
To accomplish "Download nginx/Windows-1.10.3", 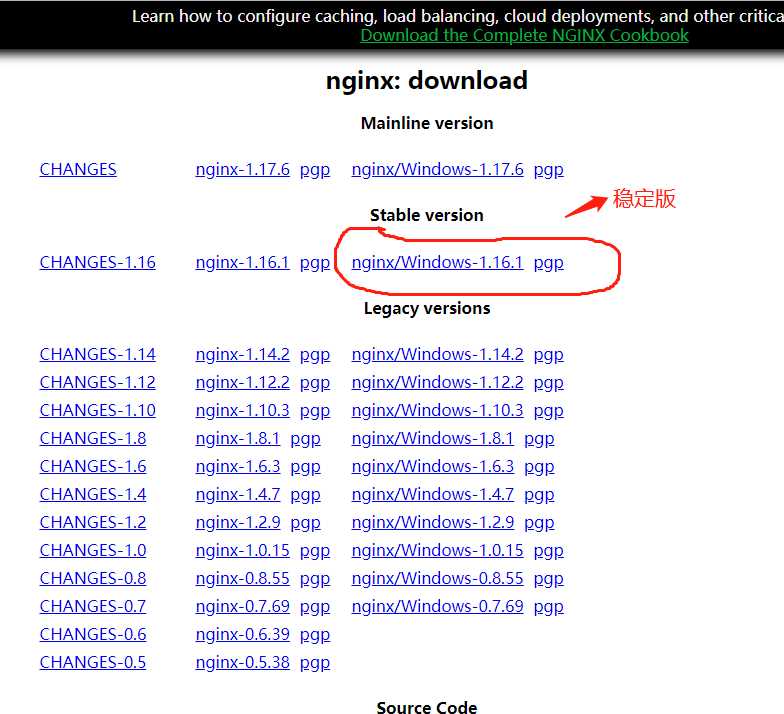I will [438, 410].
